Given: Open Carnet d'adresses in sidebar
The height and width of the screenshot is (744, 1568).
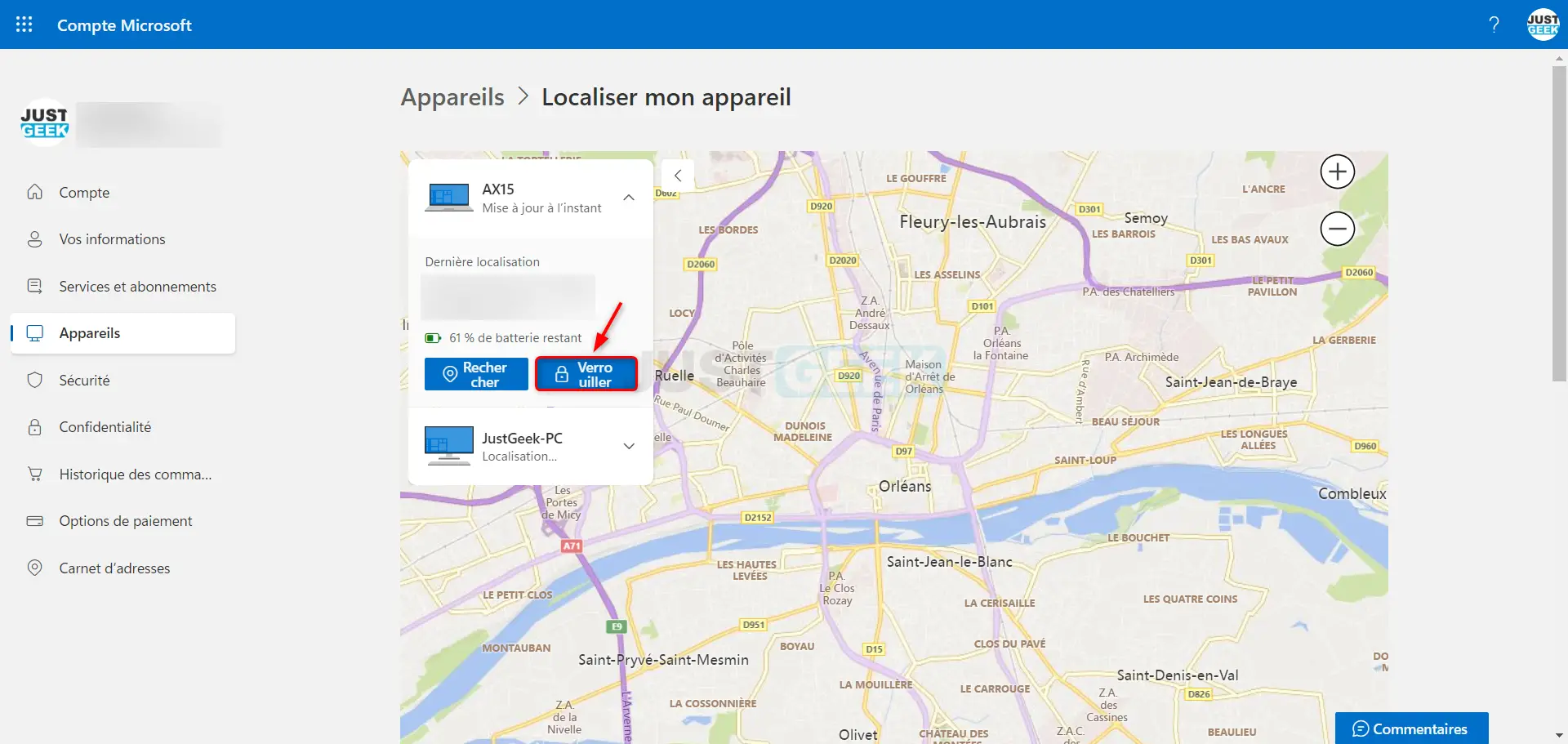Looking at the screenshot, I should pyautogui.click(x=122, y=568).
